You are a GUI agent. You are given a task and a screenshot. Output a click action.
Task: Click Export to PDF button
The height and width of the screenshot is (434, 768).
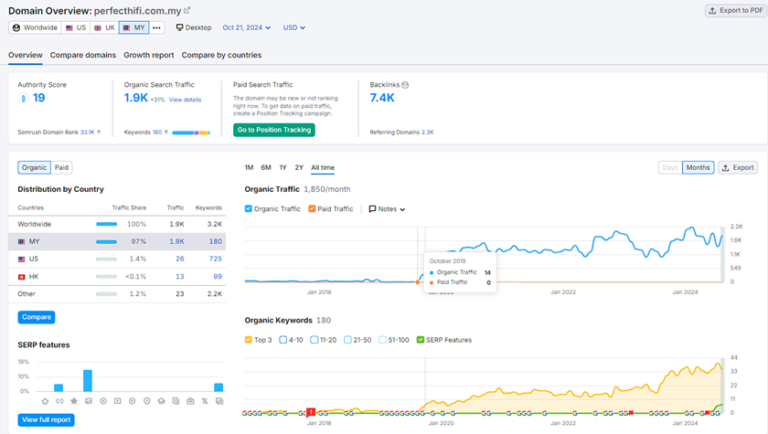click(x=736, y=10)
